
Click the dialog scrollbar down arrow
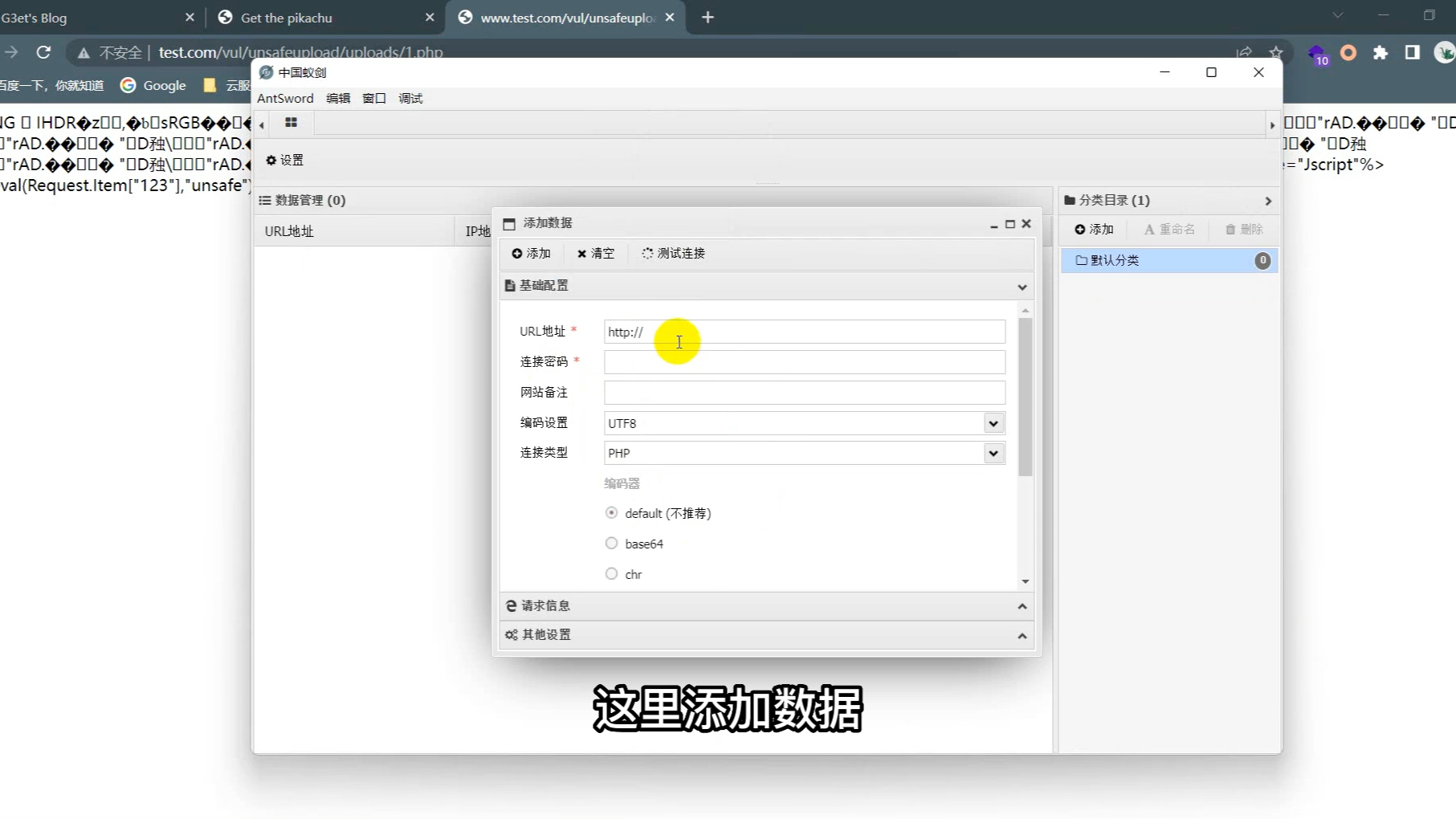pyautogui.click(x=1026, y=581)
